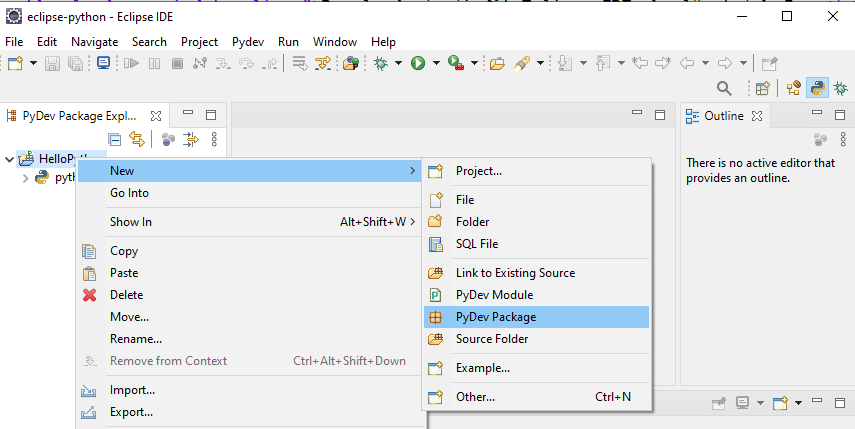Open the File menu

click(x=14, y=42)
